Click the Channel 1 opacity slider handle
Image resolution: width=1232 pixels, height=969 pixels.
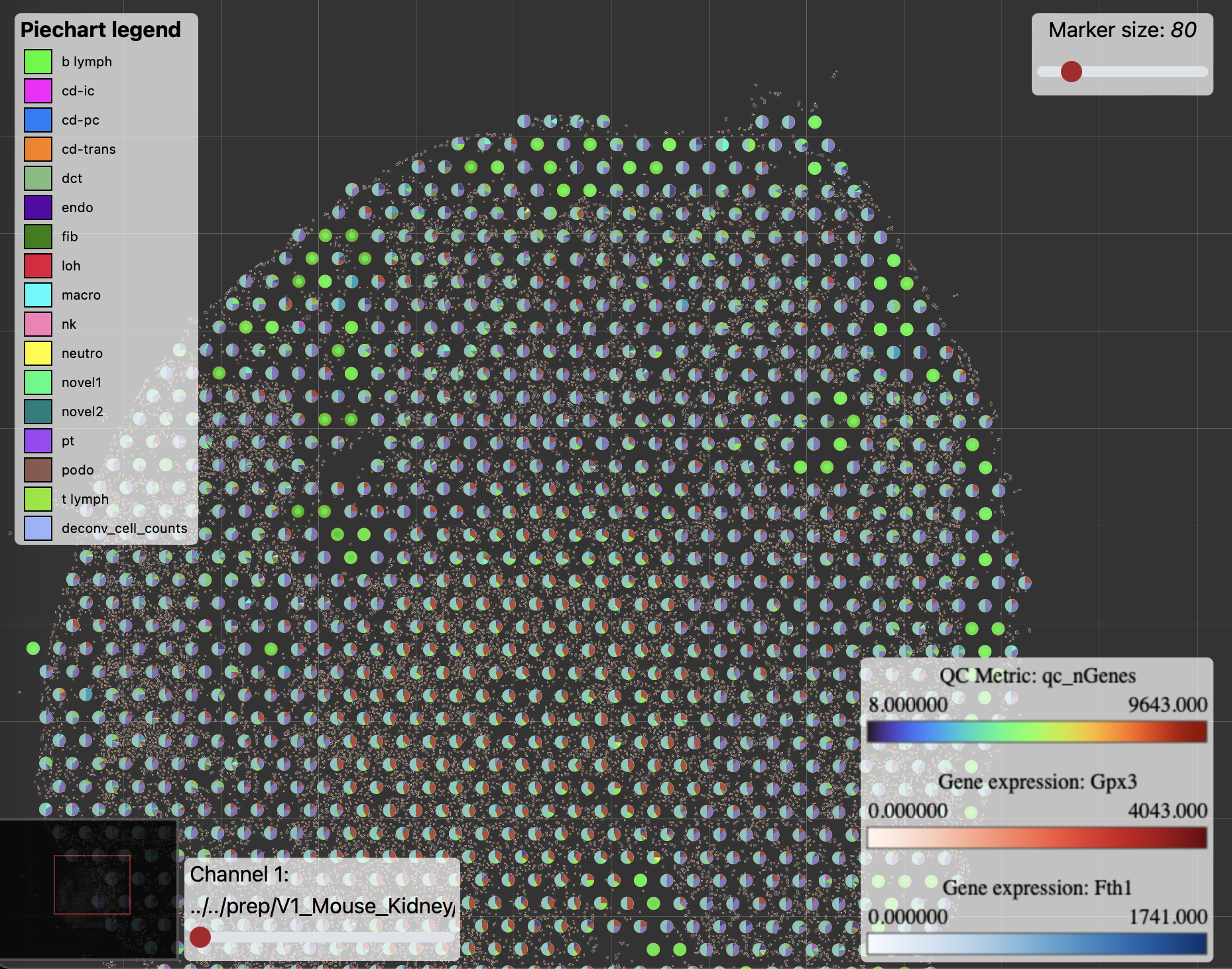[200, 937]
